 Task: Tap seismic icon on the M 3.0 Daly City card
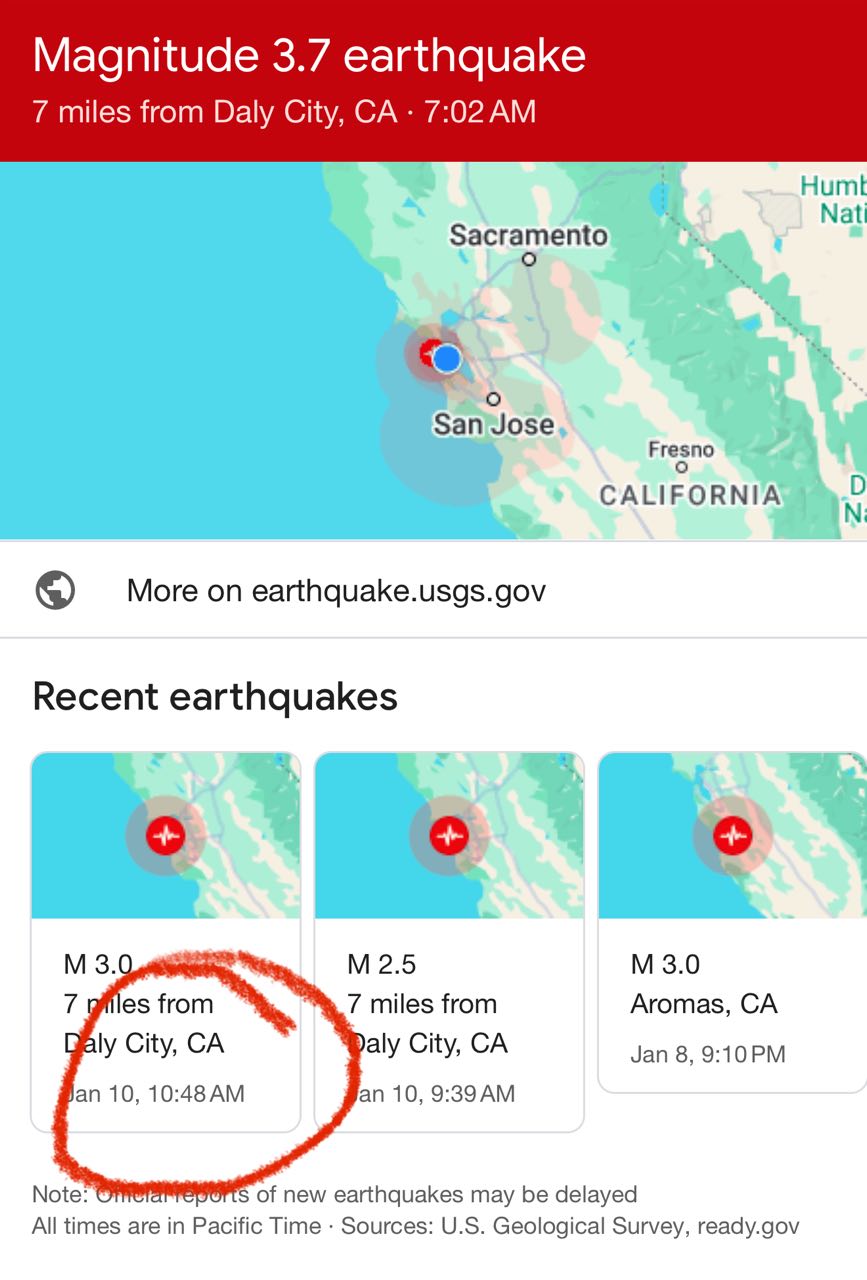(x=165, y=835)
